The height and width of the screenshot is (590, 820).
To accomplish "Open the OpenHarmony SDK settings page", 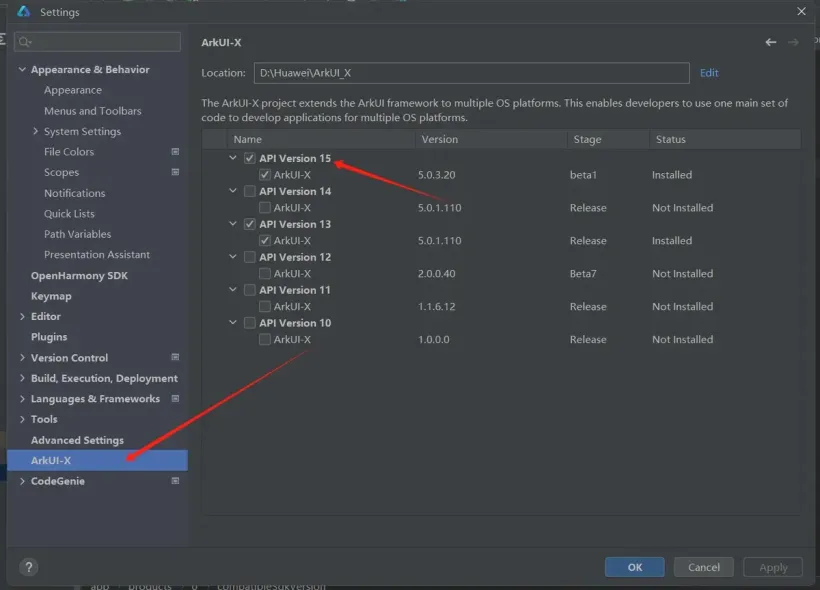I will coord(79,276).
